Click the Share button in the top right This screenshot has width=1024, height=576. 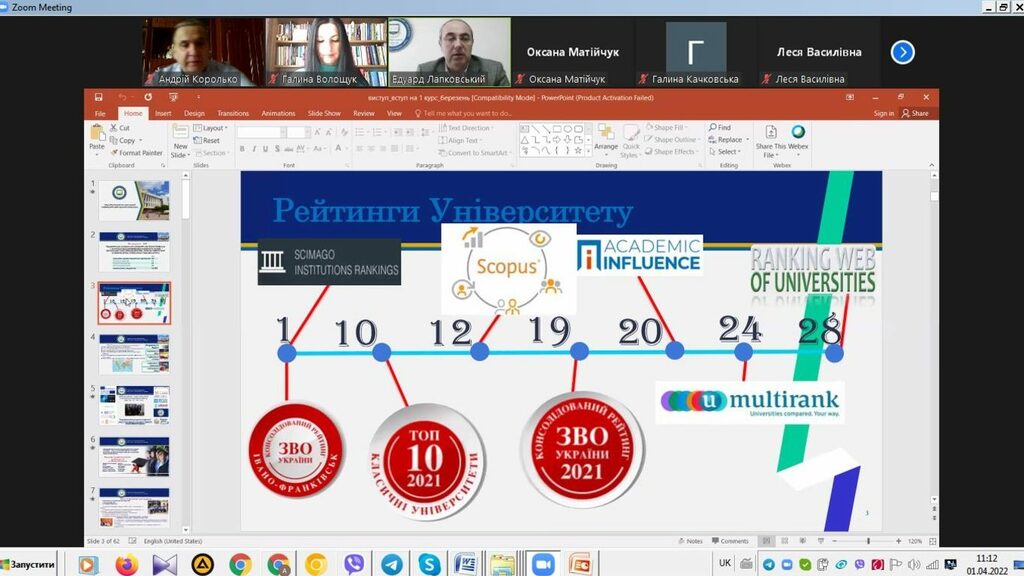click(x=915, y=114)
